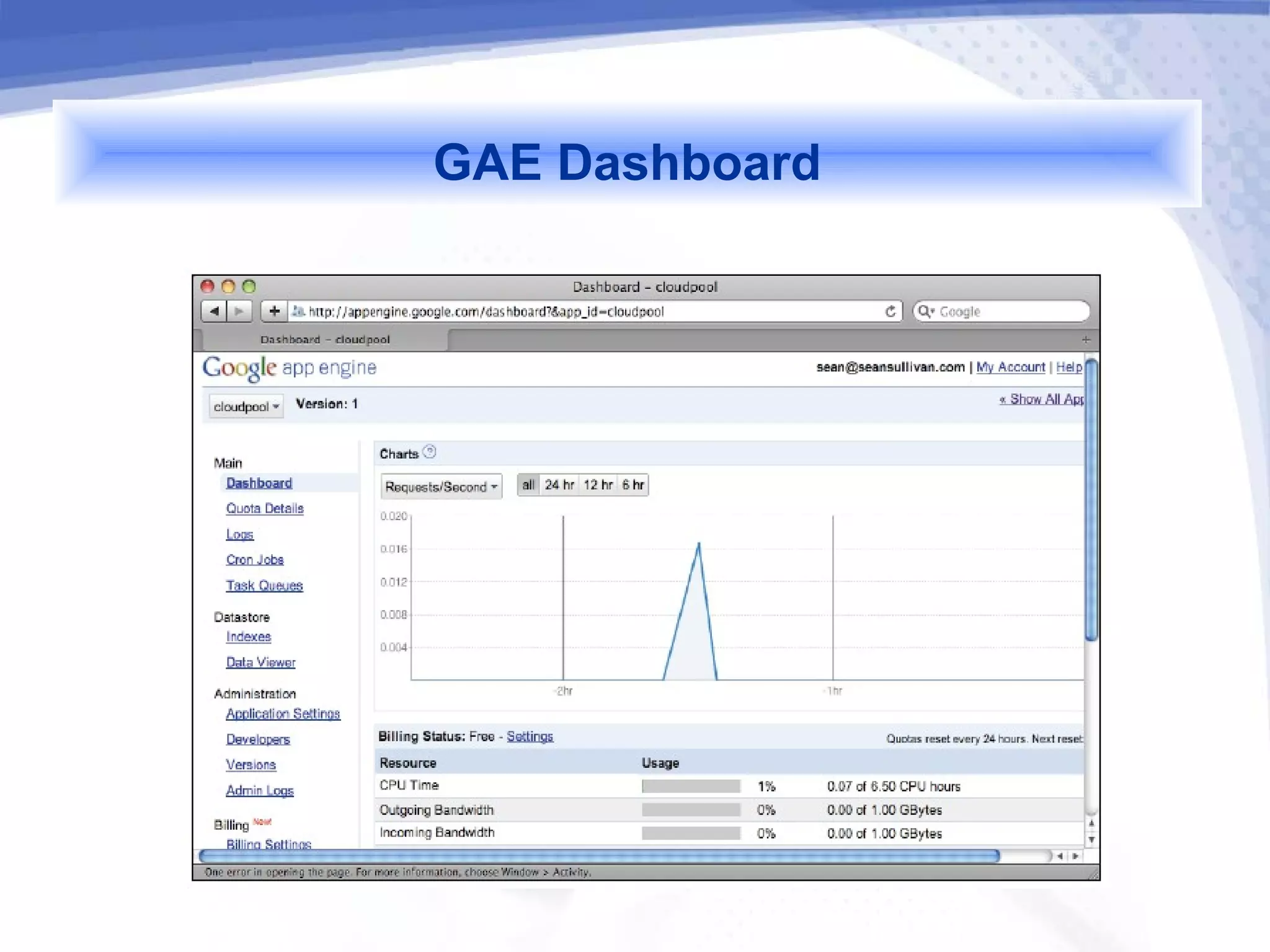Click the plus add bookmark button
The height and width of the screenshot is (952, 1270).
click(274, 311)
